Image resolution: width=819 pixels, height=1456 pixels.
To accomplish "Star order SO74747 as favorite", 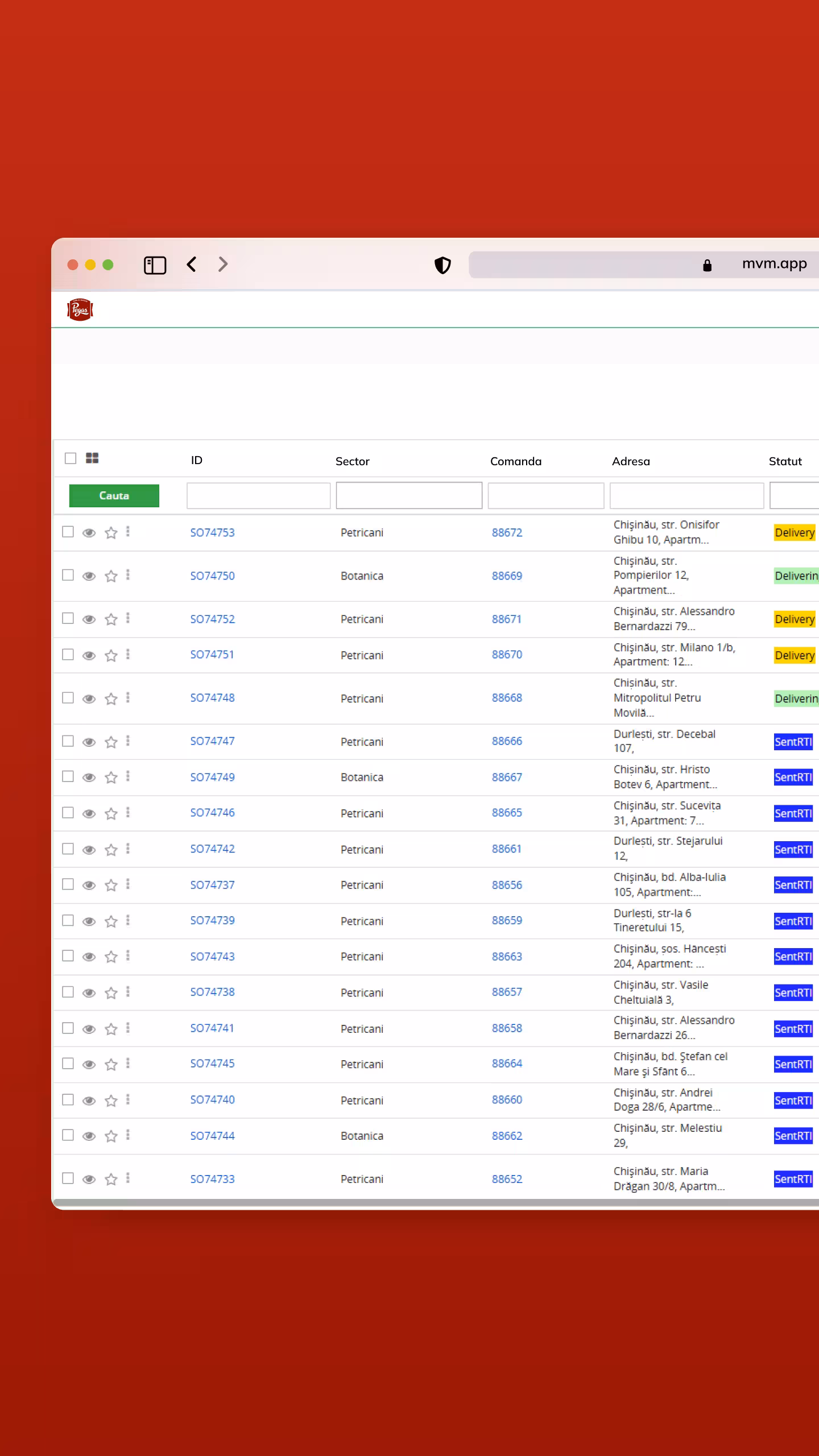I will (111, 742).
